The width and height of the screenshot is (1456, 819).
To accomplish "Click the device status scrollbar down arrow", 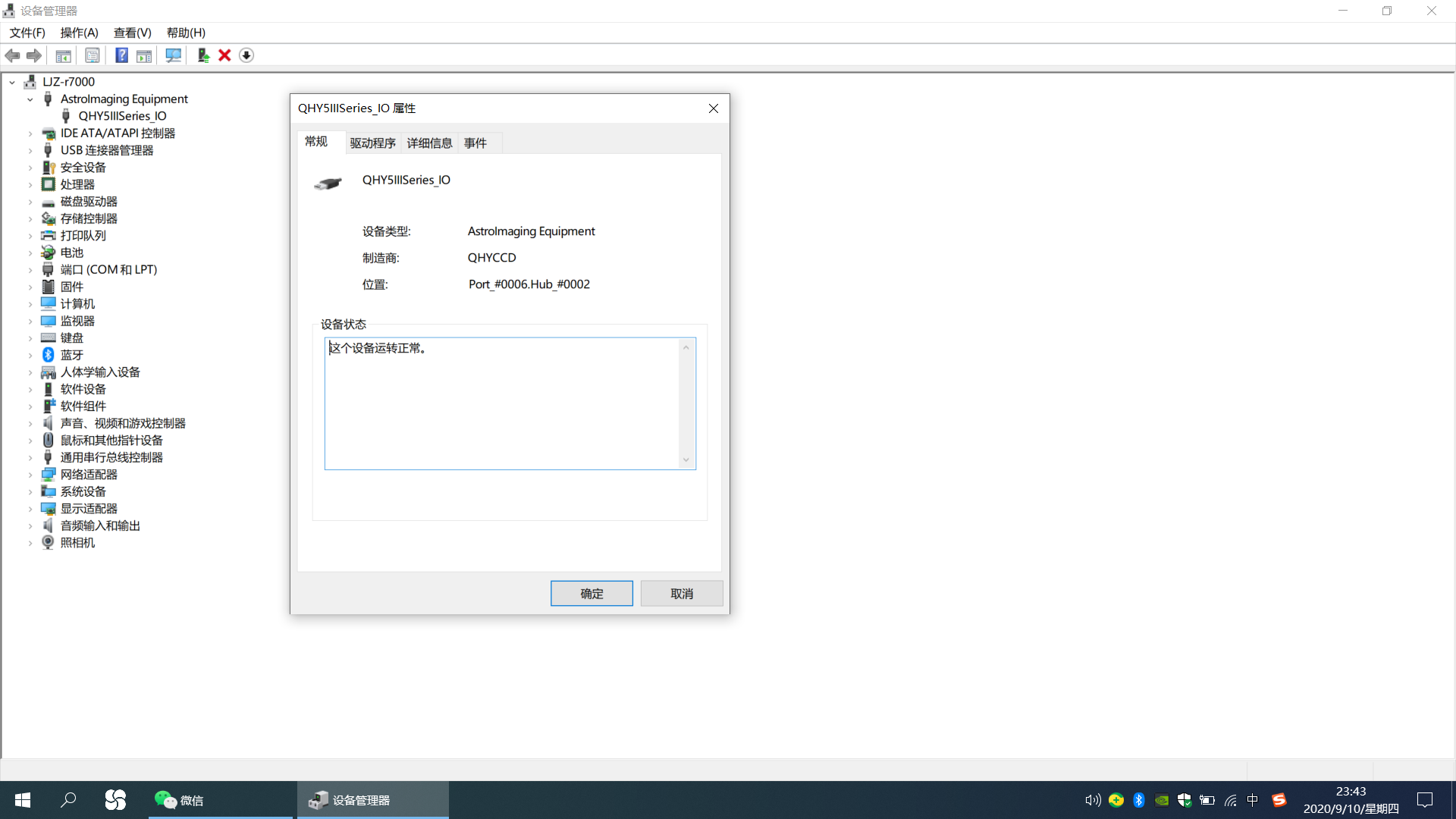I will 686,460.
